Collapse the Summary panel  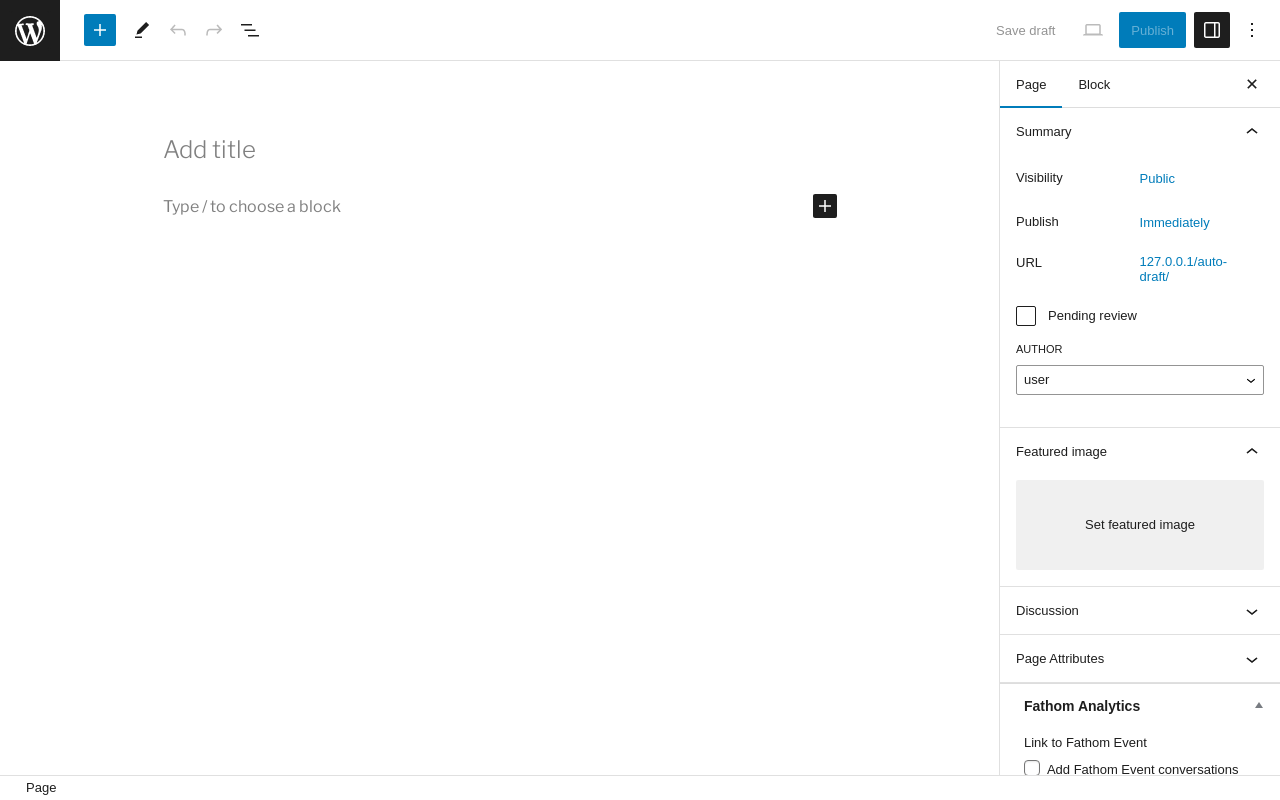[1140, 131]
